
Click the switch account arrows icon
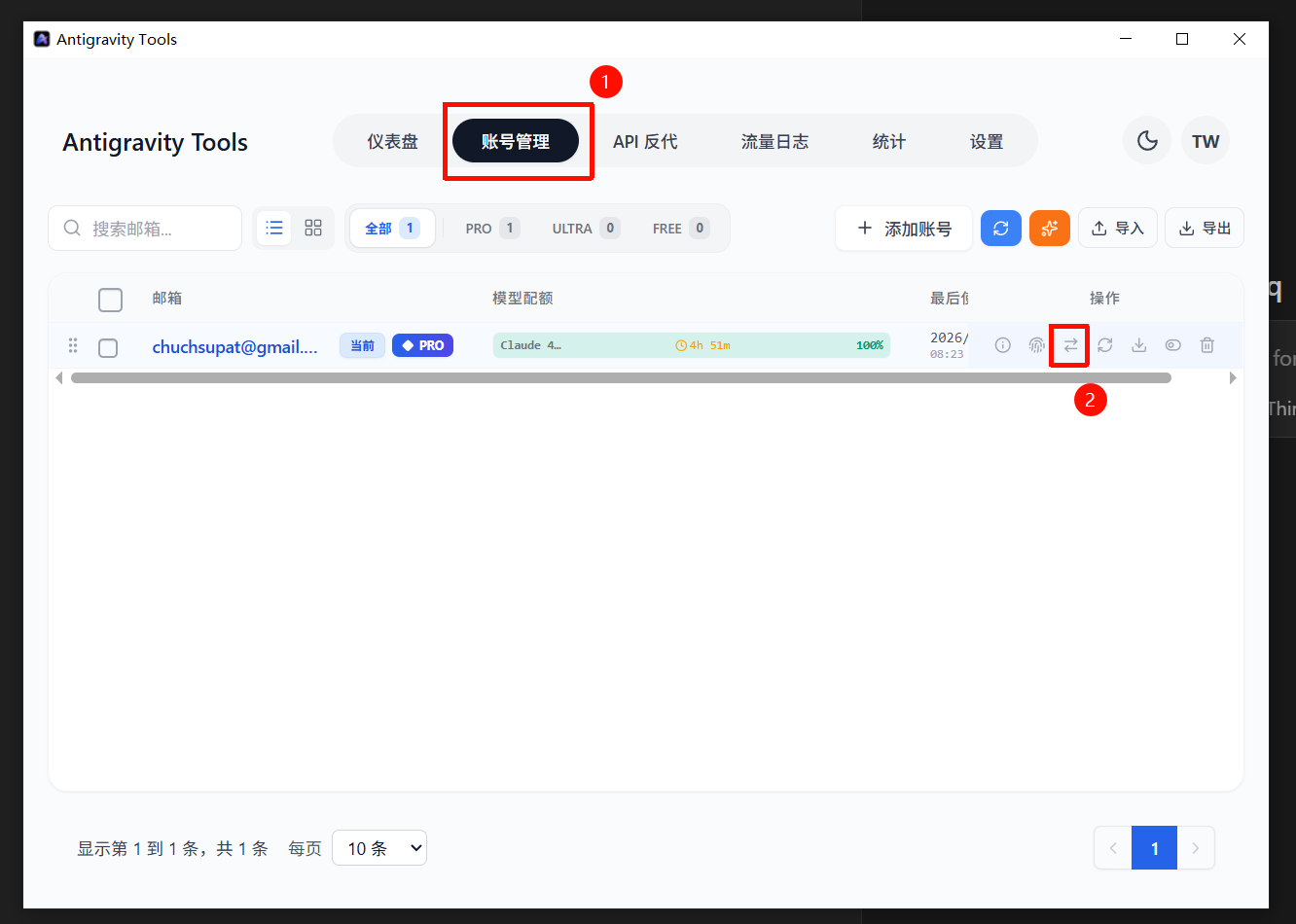coord(1070,345)
